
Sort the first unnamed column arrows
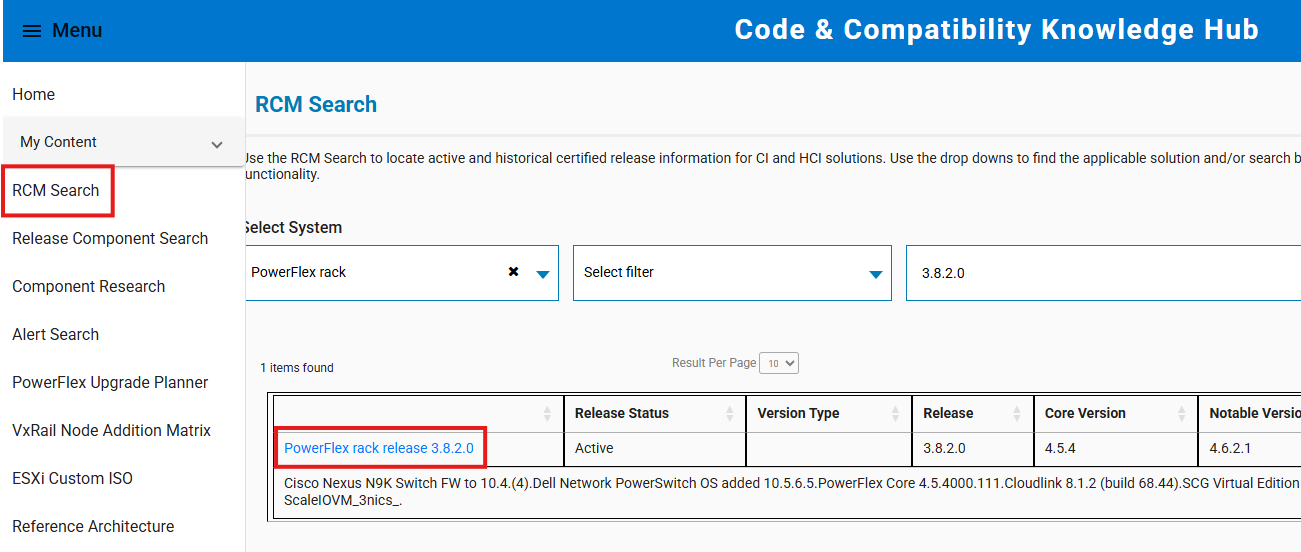pos(547,413)
